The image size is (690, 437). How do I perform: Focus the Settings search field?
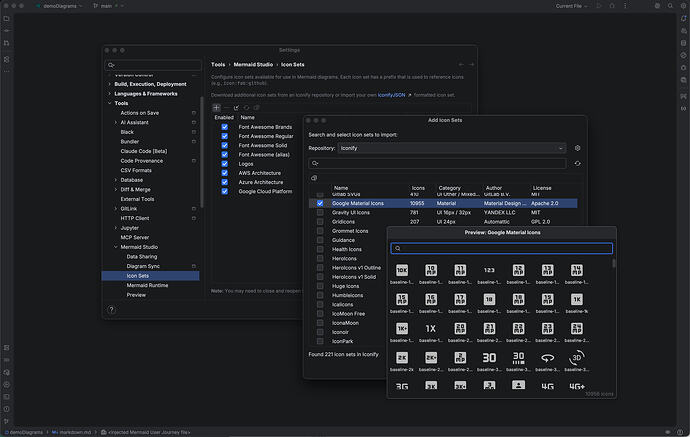point(153,65)
